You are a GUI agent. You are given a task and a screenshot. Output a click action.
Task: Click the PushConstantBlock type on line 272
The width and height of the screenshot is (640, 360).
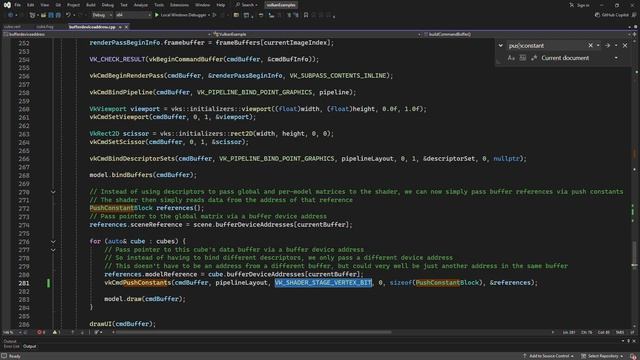[x=121, y=208]
